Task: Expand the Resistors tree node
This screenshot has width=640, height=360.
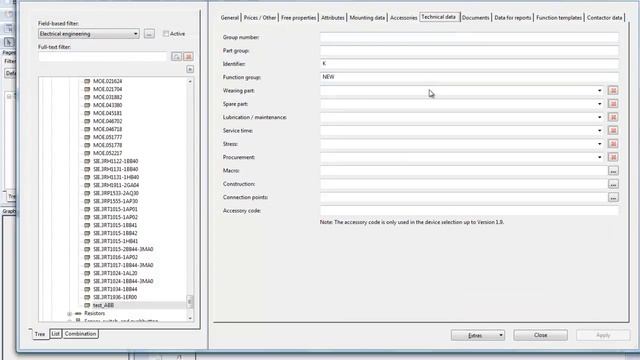Action: (69, 314)
